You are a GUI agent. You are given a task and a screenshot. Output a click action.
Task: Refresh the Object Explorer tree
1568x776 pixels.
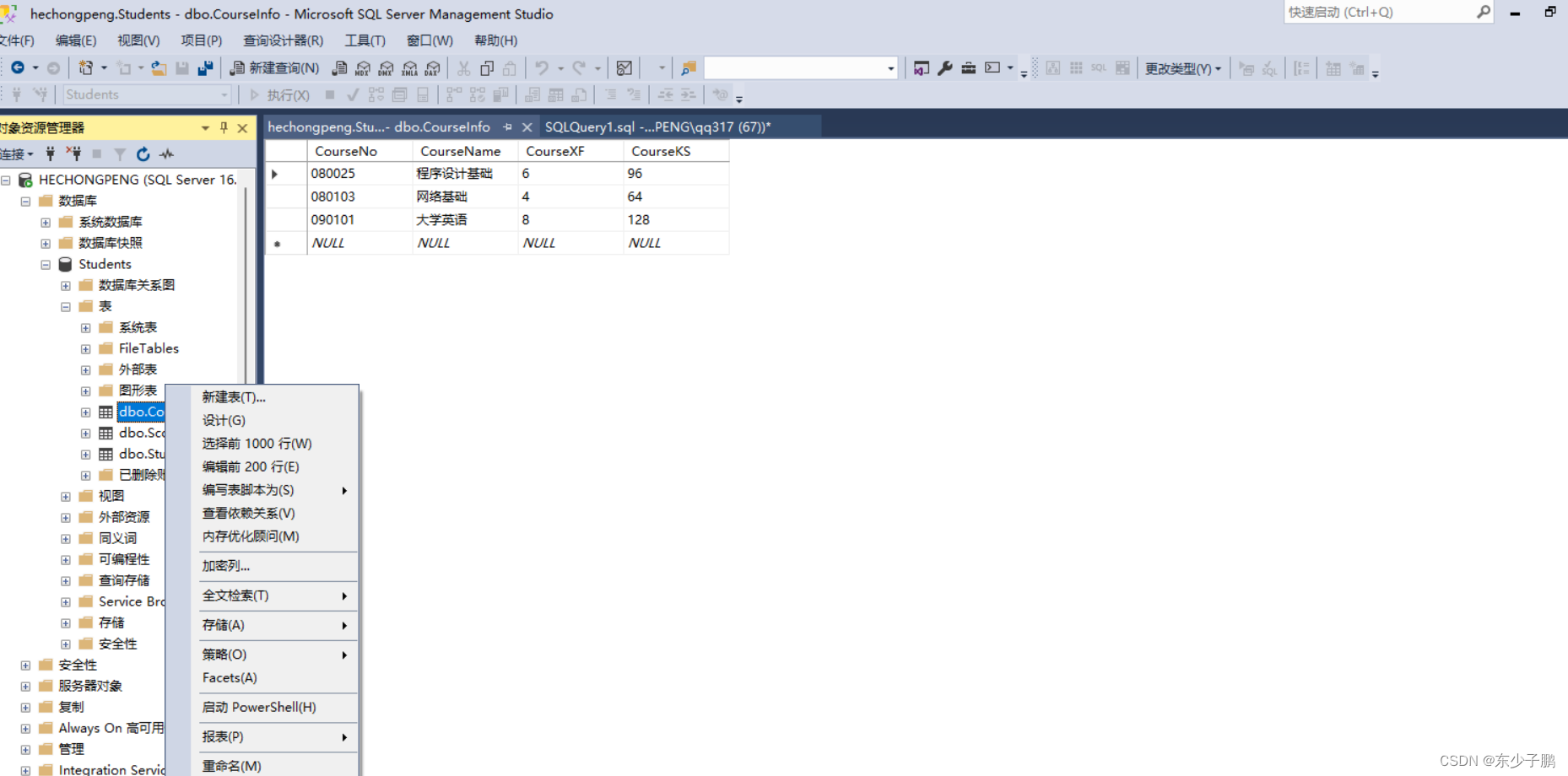(x=142, y=154)
